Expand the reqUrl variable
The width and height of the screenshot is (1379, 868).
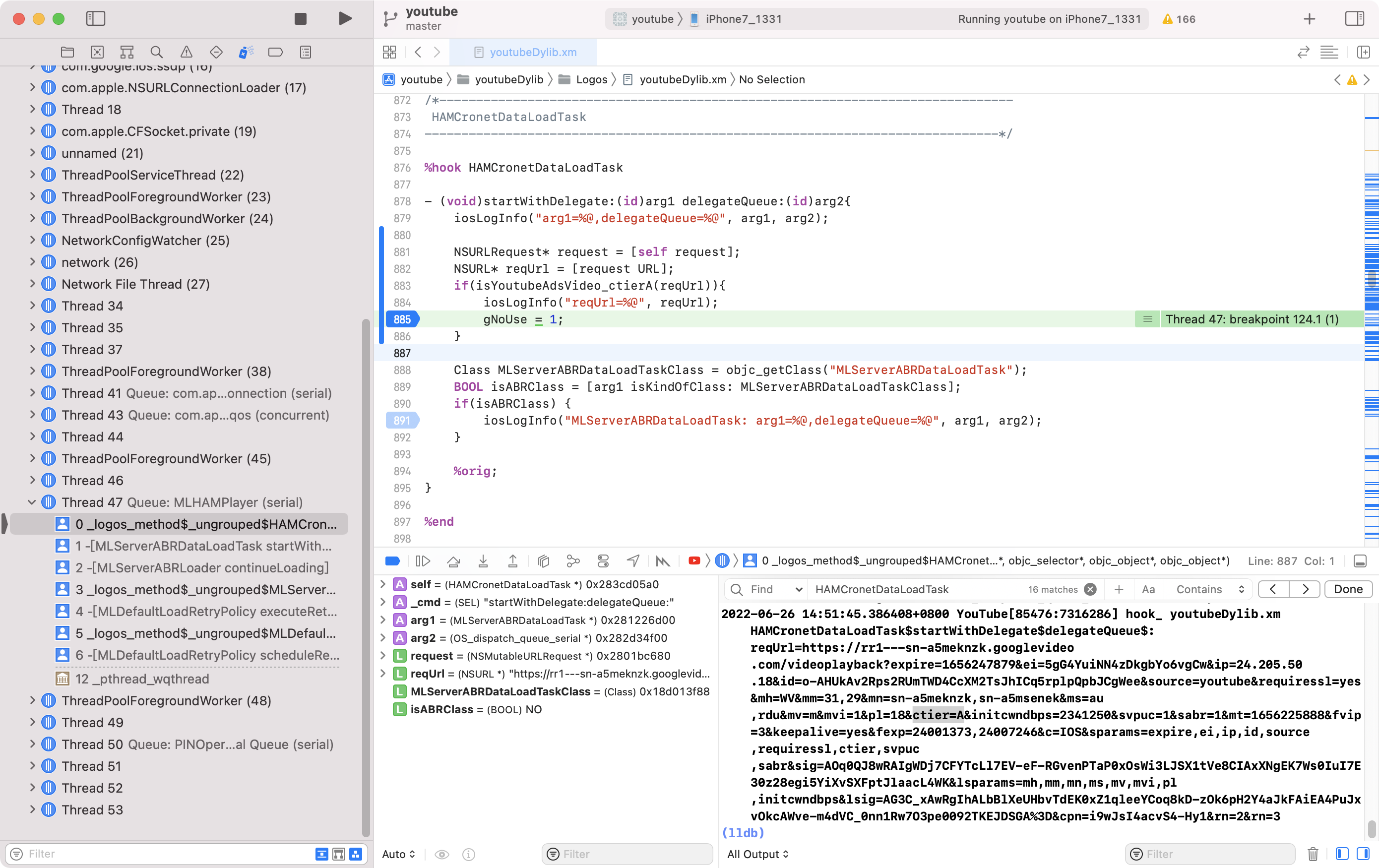click(x=383, y=674)
